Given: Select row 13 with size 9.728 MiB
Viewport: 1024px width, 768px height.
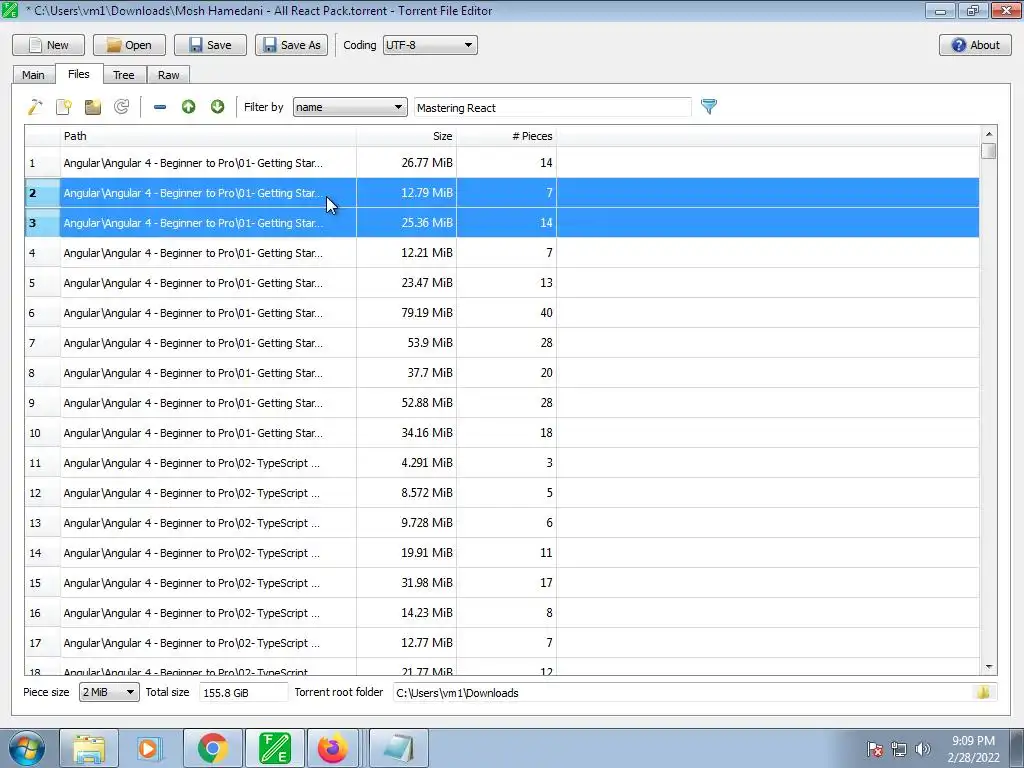Looking at the screenshot, I should [502, 523].
